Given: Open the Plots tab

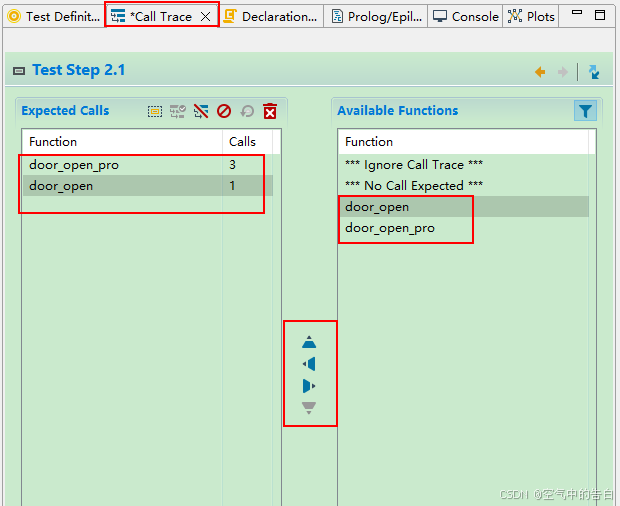Looking at the screenshot, I should pos(531,16).
